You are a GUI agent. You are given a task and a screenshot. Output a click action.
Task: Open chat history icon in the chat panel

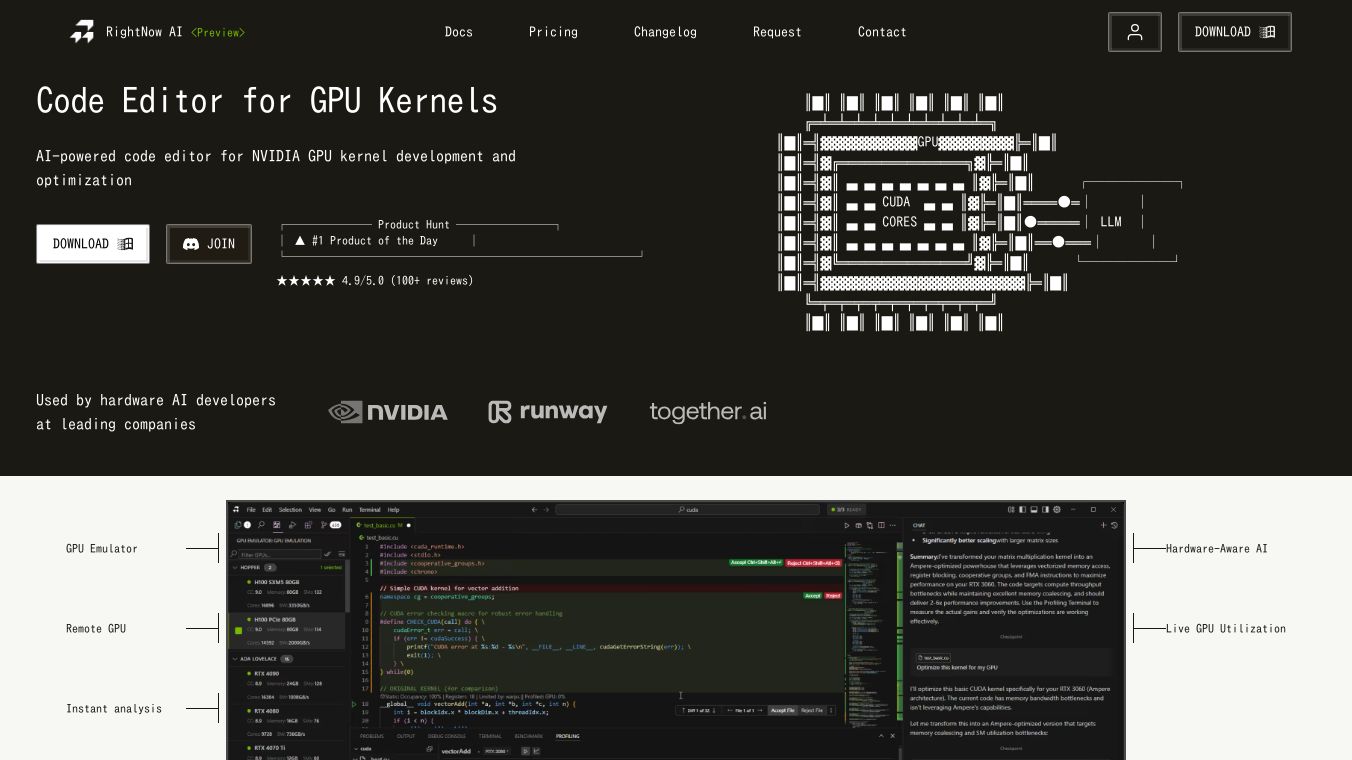pos(1114,525)
